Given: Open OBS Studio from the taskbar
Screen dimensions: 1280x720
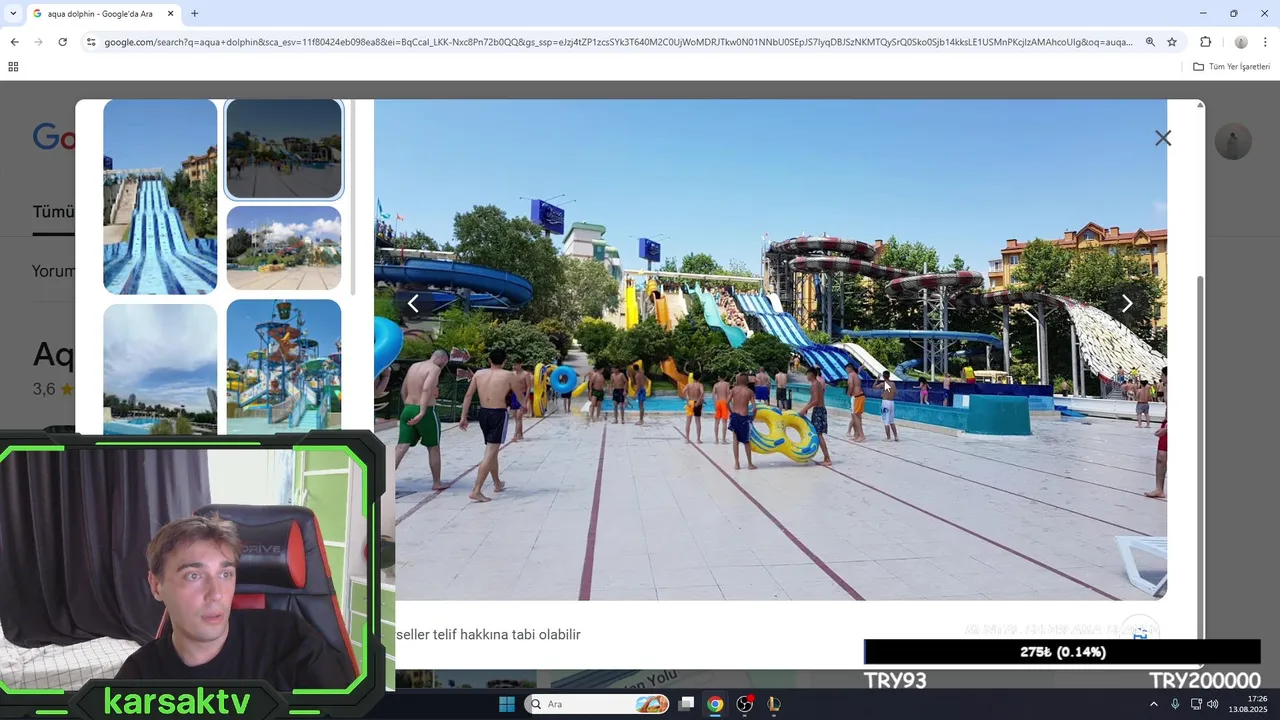Looking at the screenshot, I should pyautogui.click(x=745, y=704).
